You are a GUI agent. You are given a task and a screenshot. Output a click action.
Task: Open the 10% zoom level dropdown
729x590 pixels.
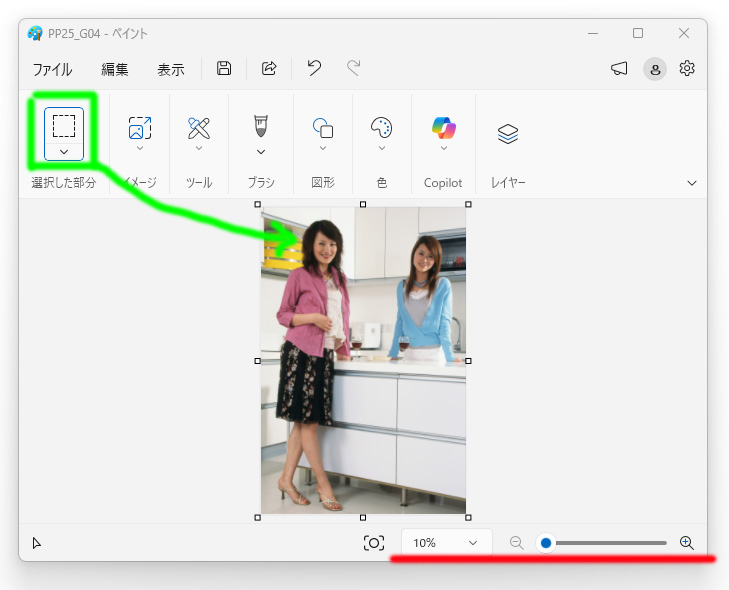446,543
